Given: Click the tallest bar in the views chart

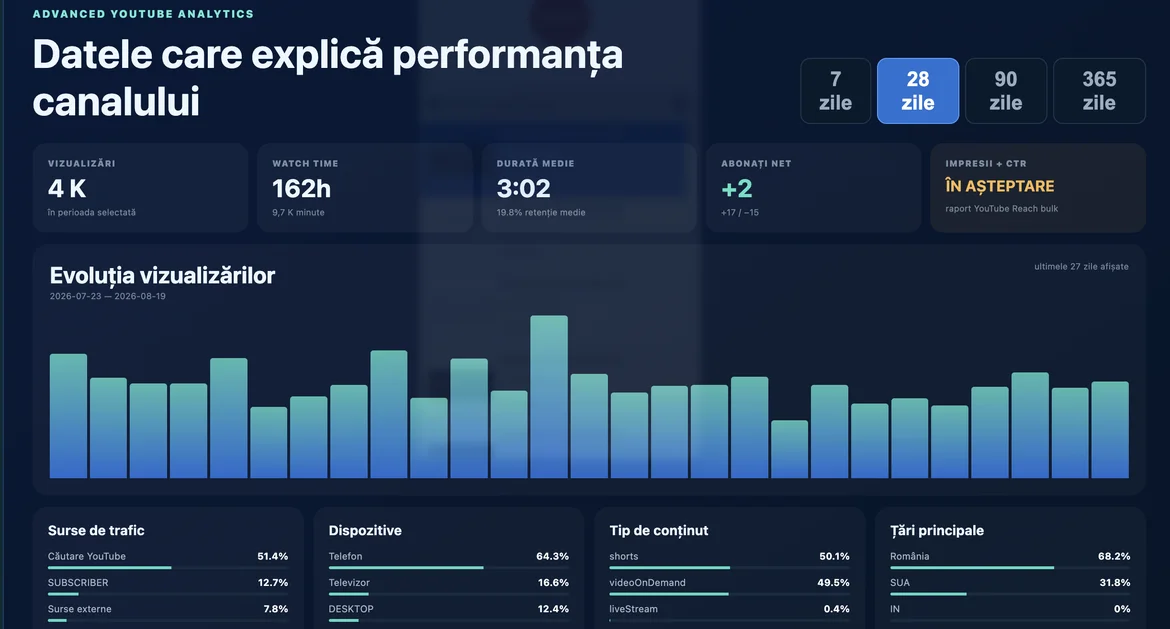Looking at the screenshot, I should [549, 397].
